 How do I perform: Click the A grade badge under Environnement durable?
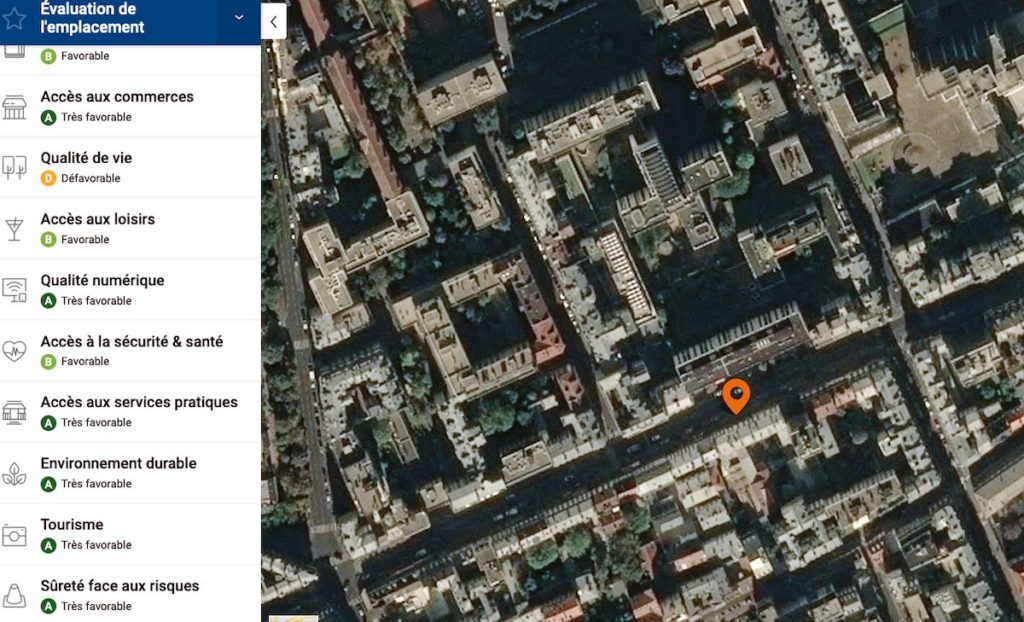click(48, 484)
